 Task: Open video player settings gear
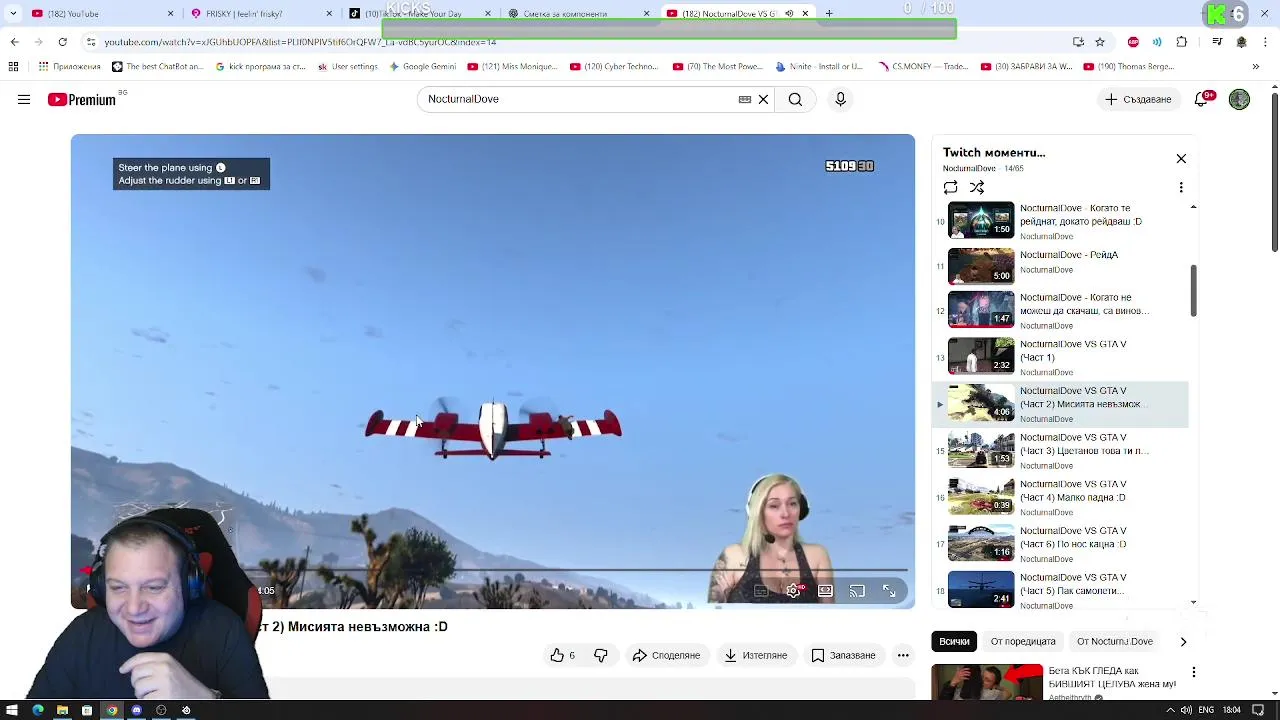tap(793, 591)
